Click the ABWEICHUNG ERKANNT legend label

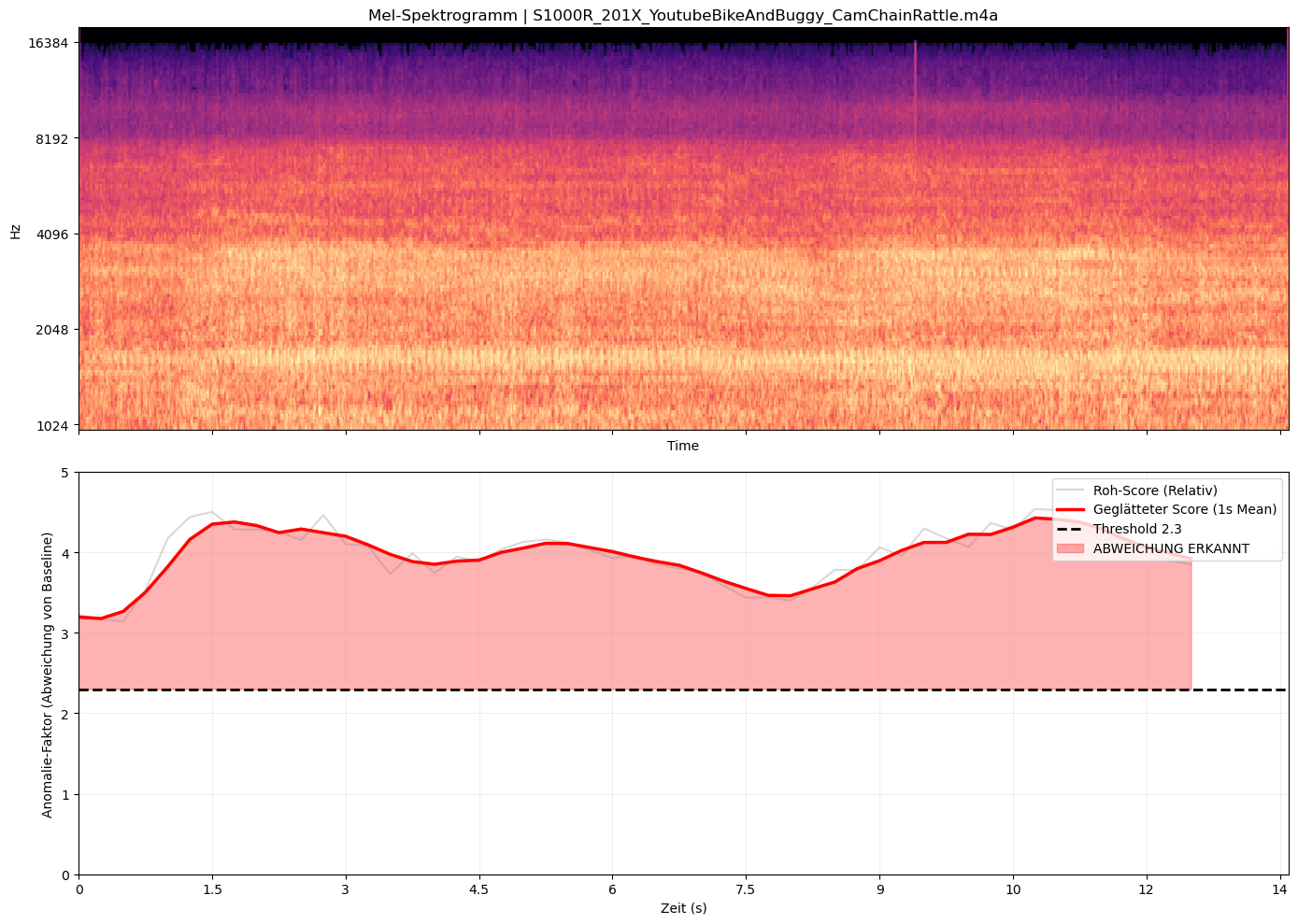tap(1171, 548)
